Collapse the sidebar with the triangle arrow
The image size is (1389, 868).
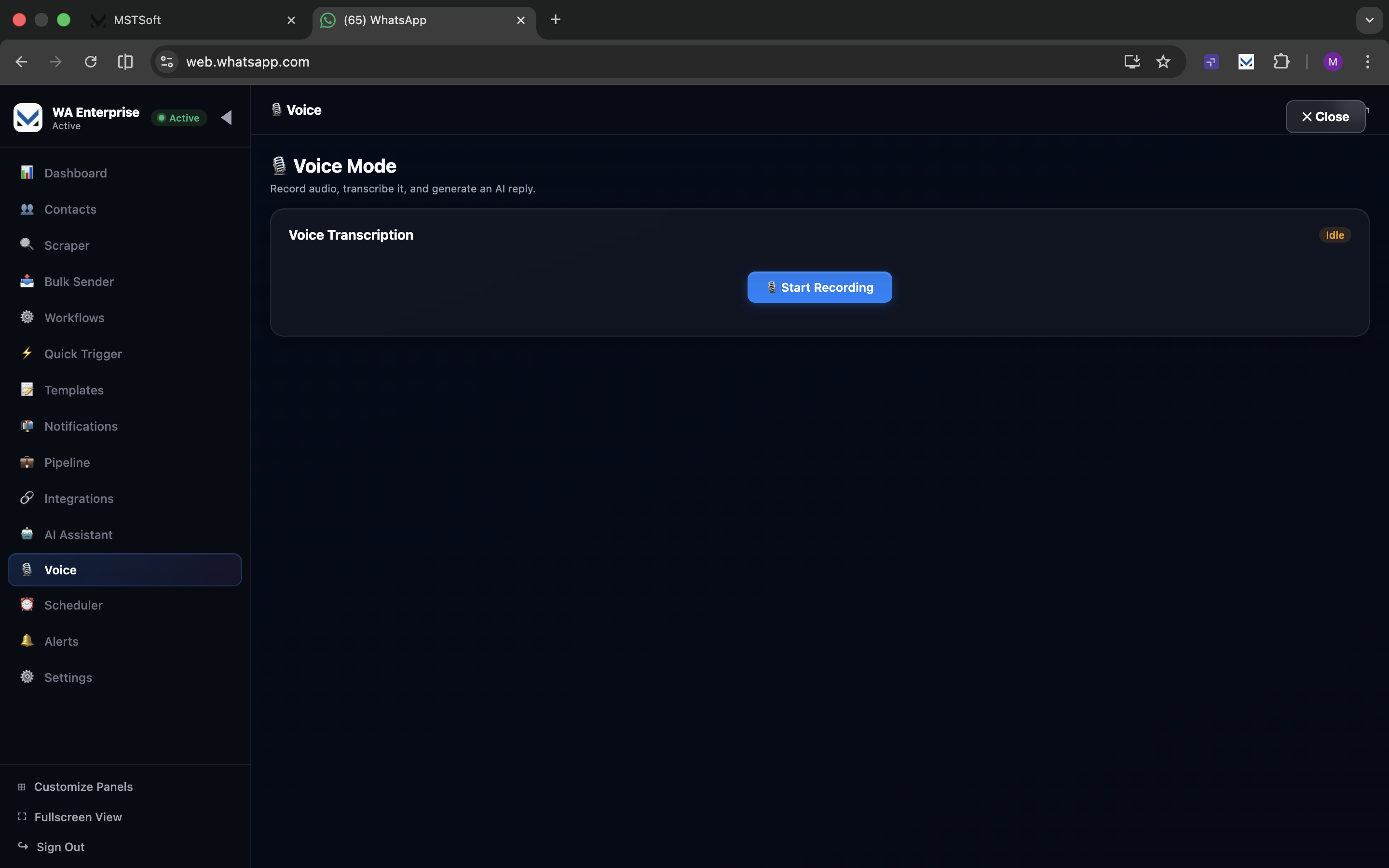coord(227,118)
